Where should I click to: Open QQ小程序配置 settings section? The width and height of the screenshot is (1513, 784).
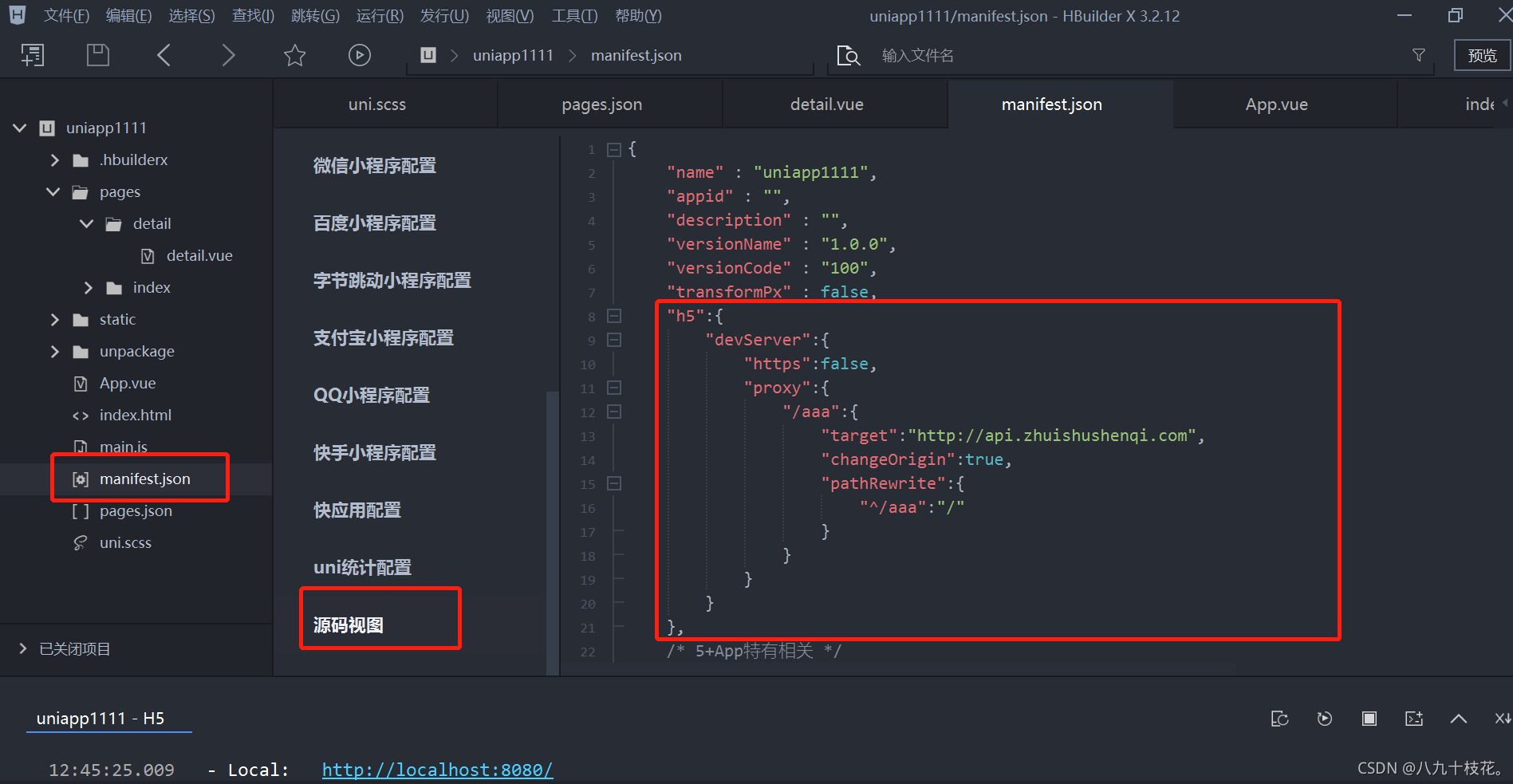(372, 395)
